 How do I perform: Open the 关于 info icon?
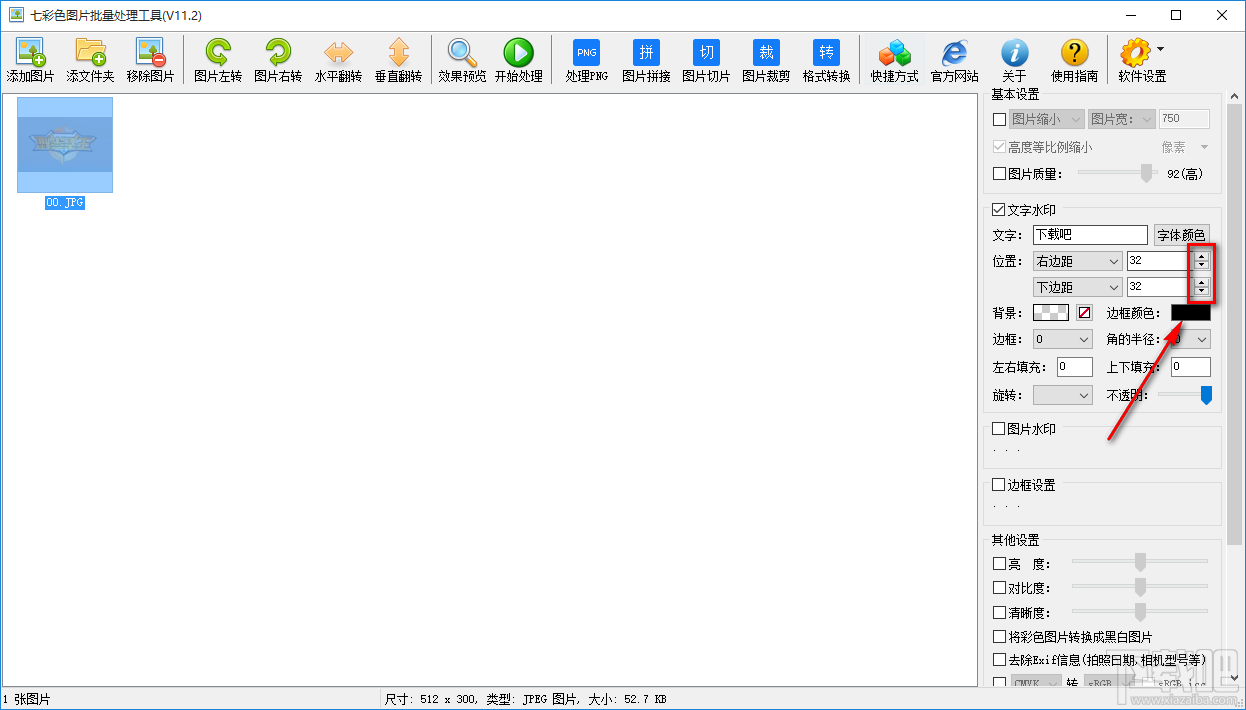point(1014,52)
